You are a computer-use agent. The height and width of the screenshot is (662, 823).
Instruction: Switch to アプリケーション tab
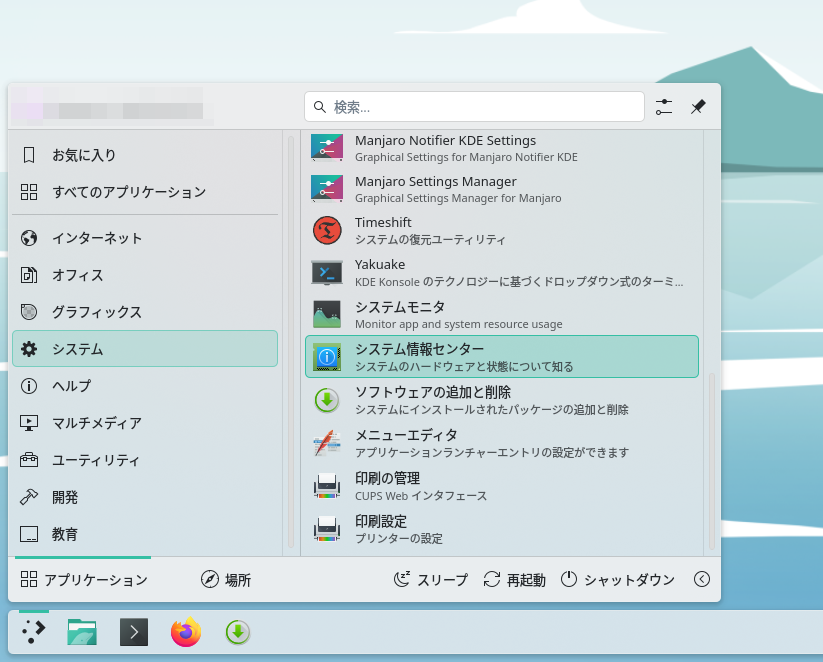pos(84,580)
